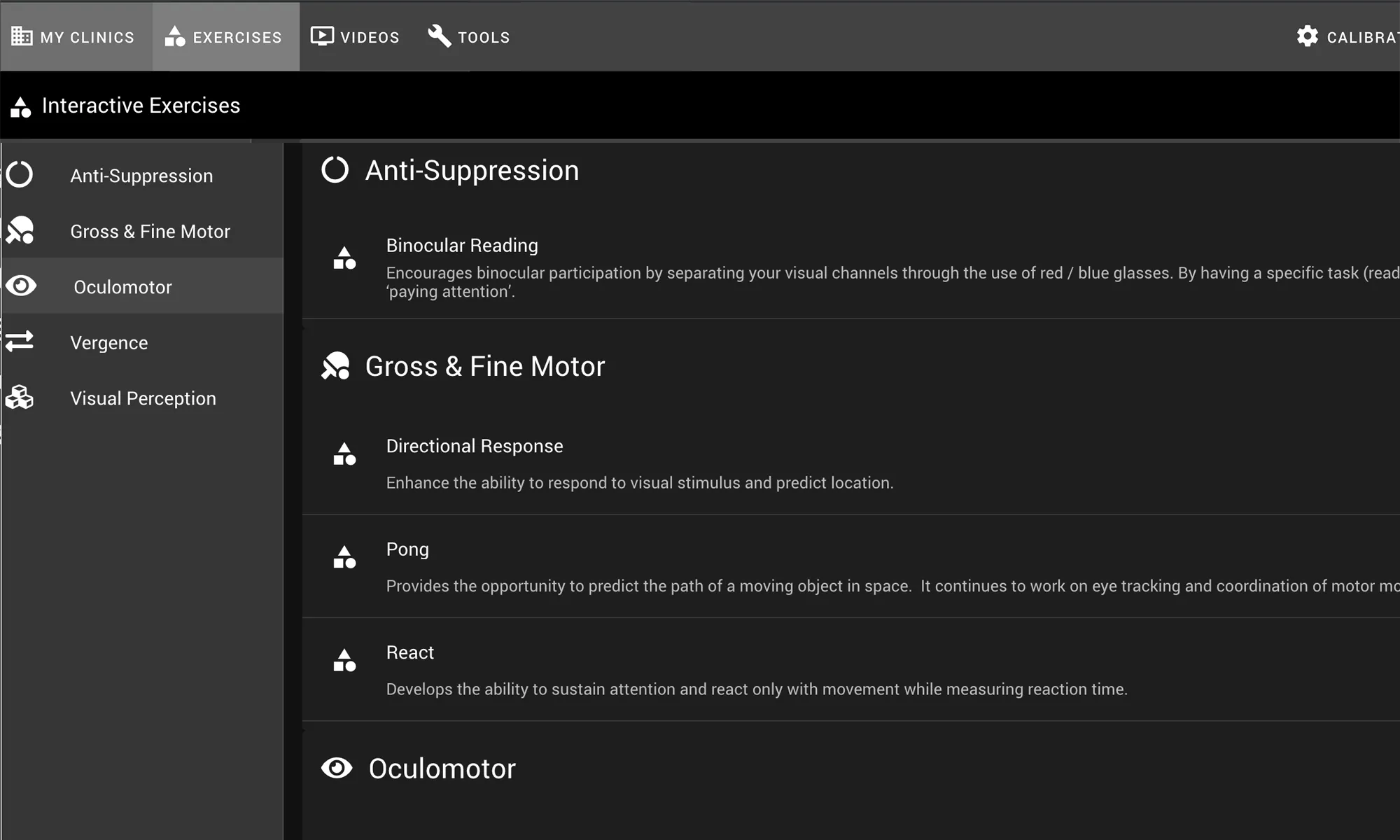The width and height of the screenshot is (1400, 840).
Task: Click the Gross & Fine Motor section heading
Action: (x=484, y=366)
